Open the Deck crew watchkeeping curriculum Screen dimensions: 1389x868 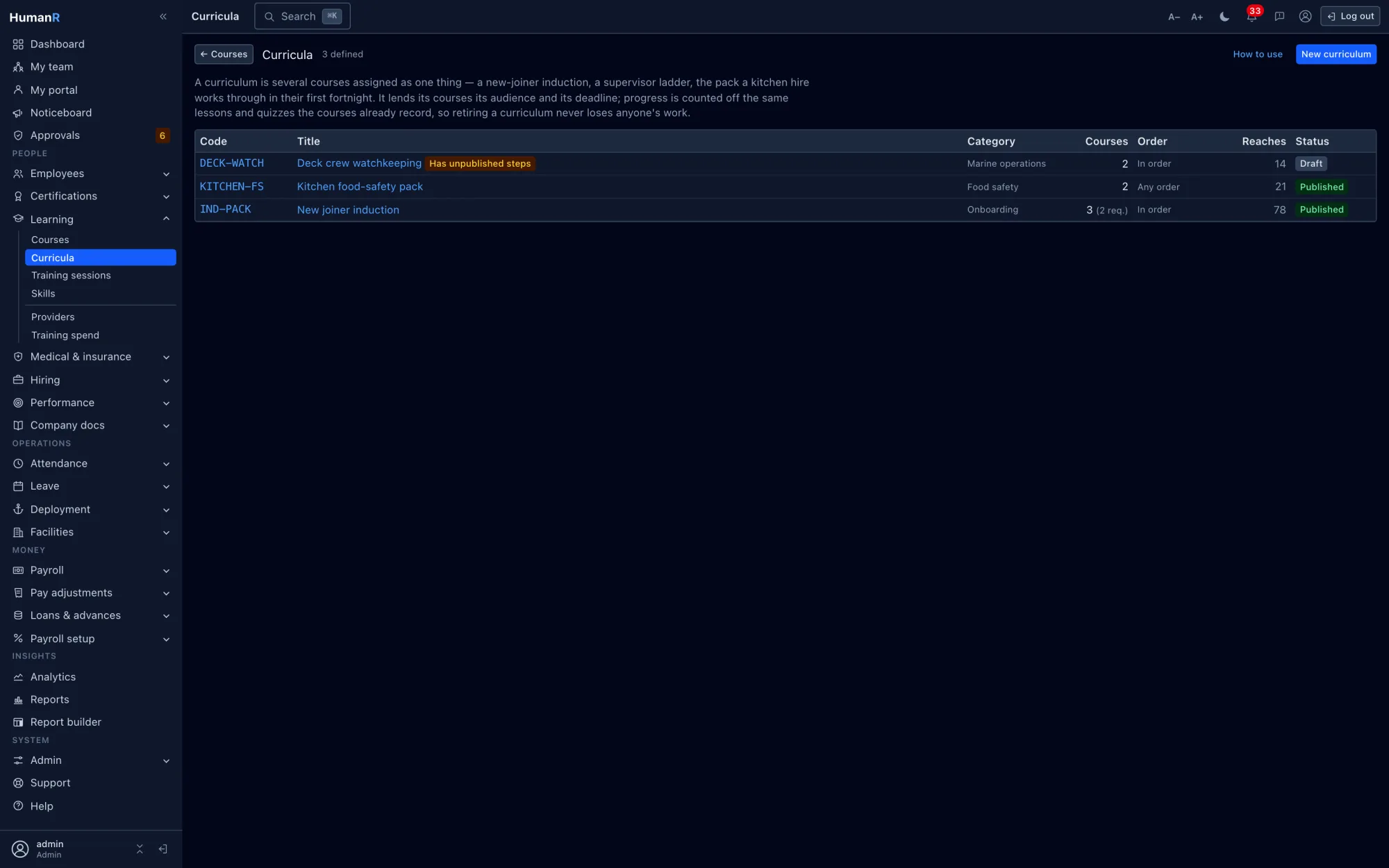pos(359,163)
